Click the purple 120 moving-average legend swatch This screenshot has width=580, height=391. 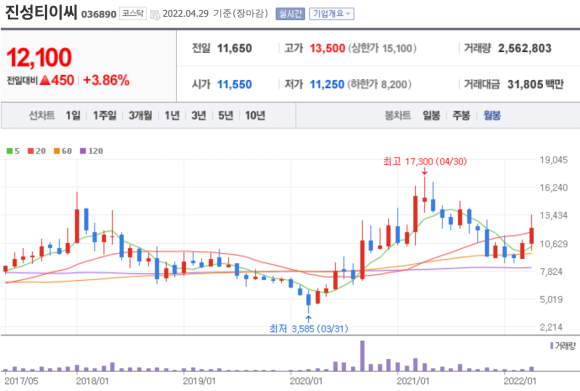83,151
